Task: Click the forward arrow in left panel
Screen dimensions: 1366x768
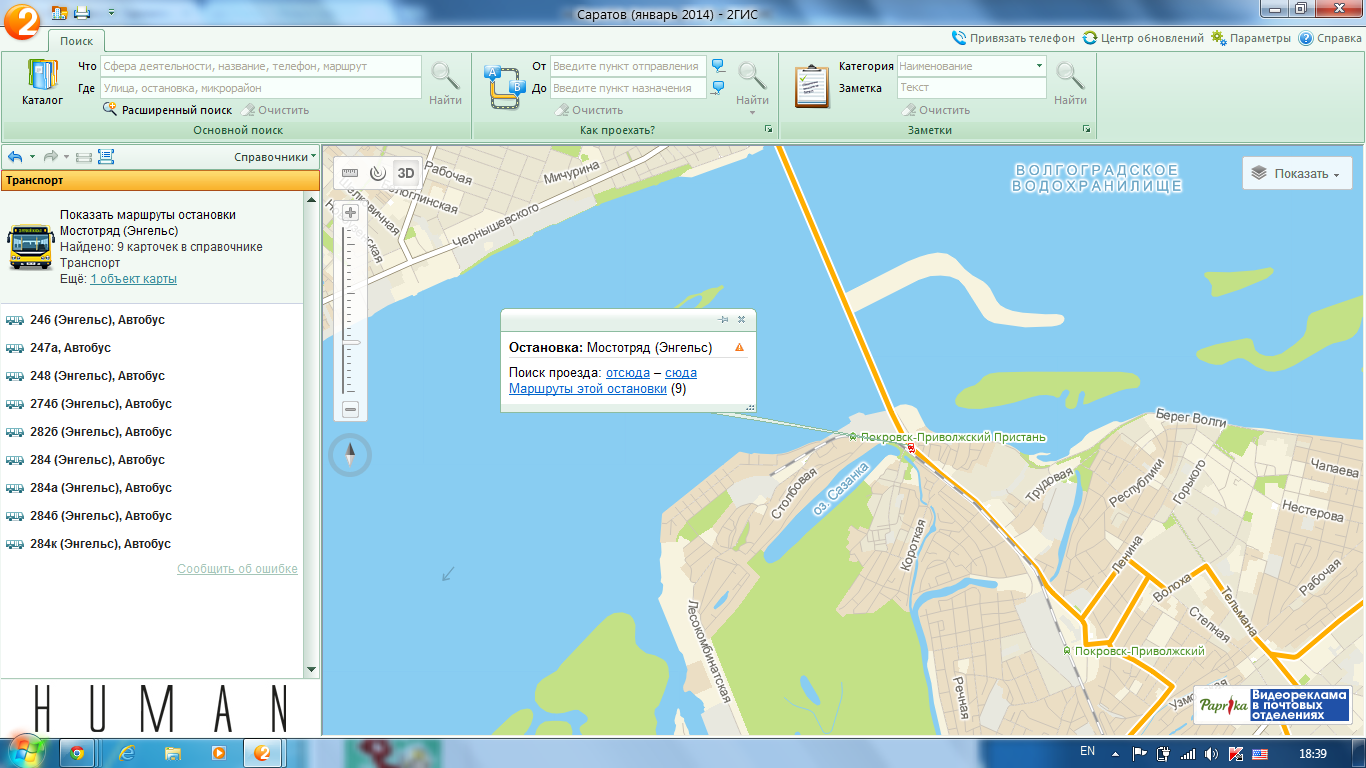Action: pos(51,157)
